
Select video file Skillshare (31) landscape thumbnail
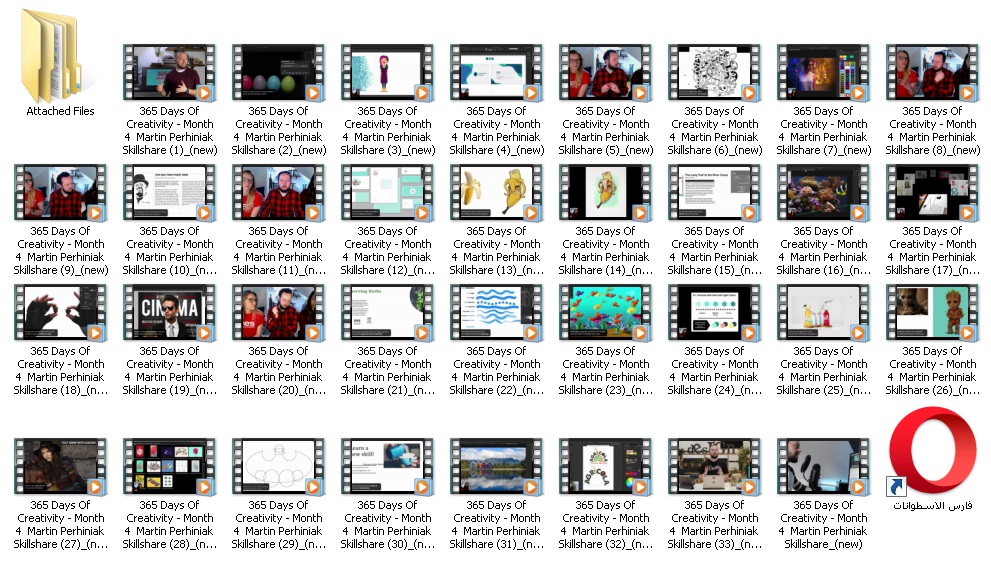pyautogui.click(x=497, y=466)
